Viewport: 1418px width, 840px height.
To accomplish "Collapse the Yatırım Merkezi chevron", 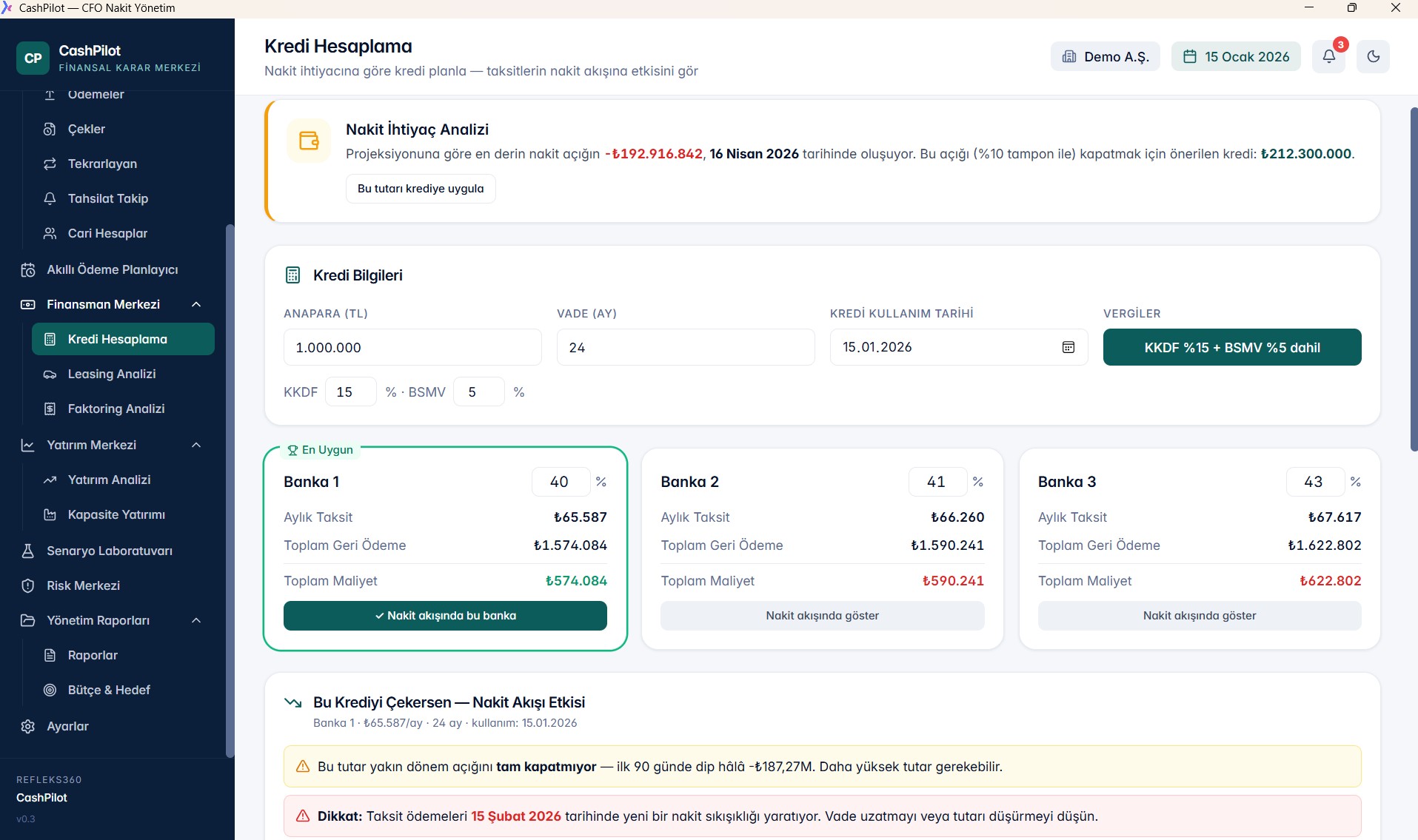I will [x=196, y=446].
